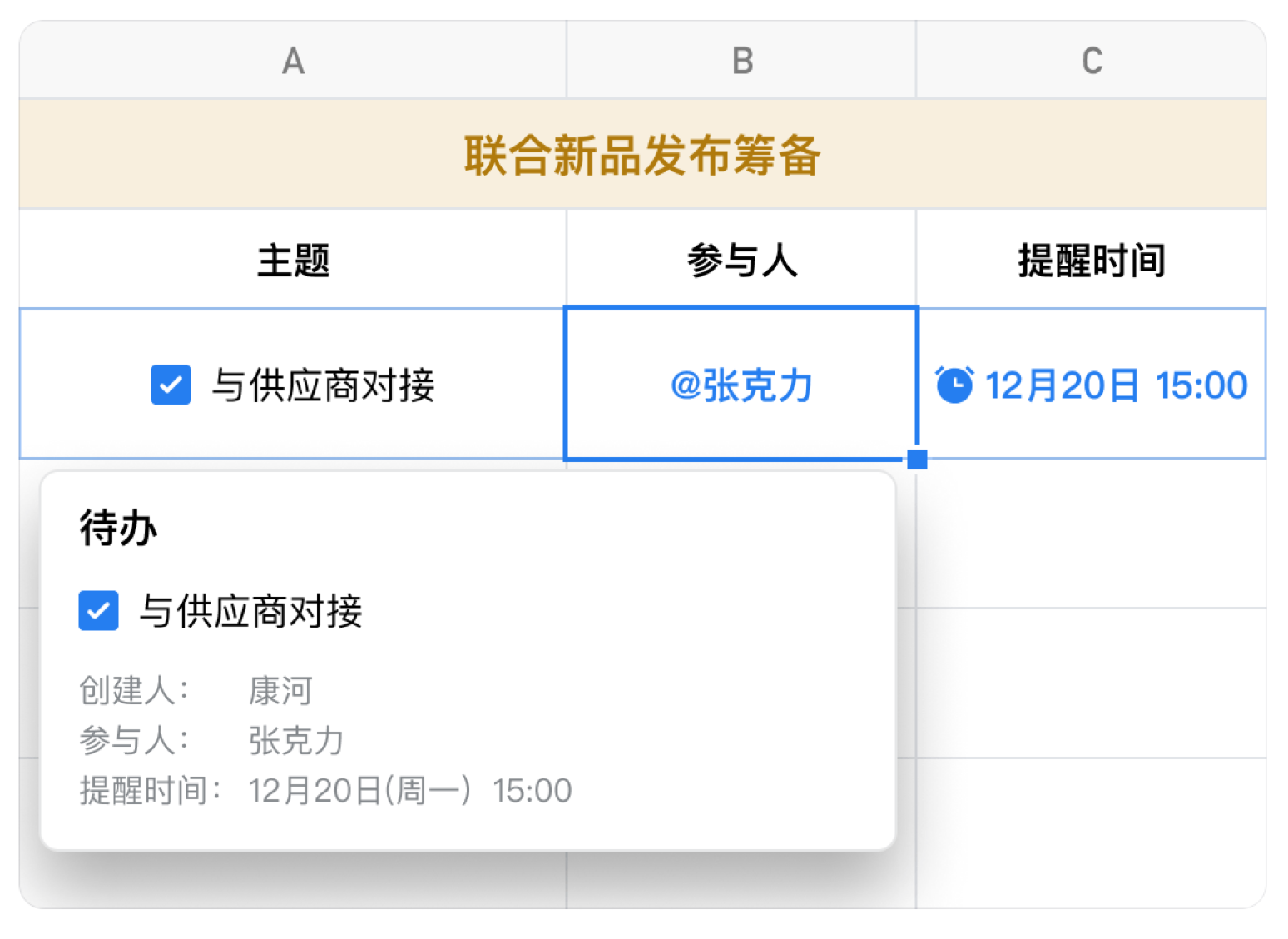Select column A header
1288x939 pixels.
(293, 60)
